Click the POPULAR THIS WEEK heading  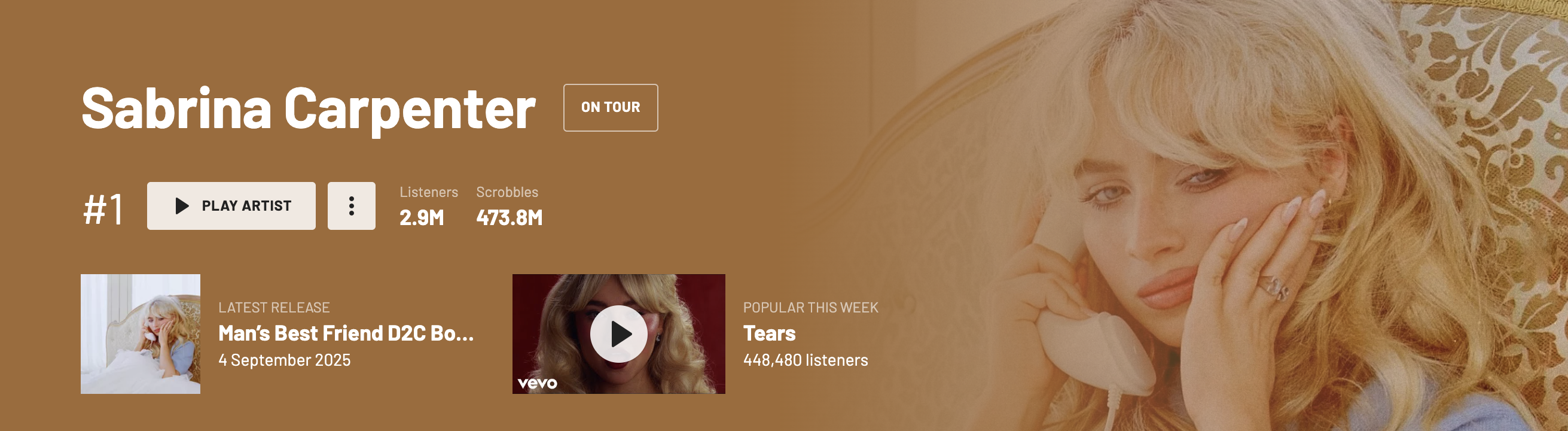click(x=811, y=308)
